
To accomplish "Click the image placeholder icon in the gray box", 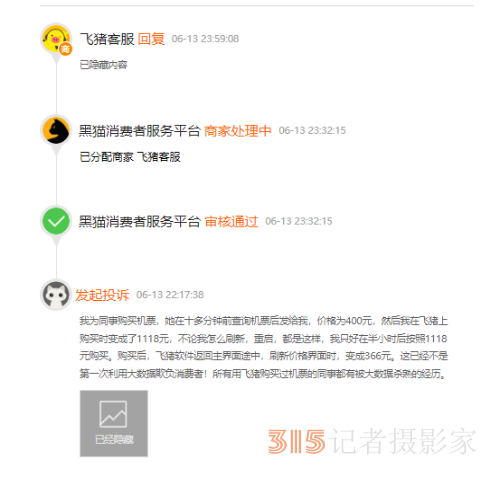I will 113,414.
